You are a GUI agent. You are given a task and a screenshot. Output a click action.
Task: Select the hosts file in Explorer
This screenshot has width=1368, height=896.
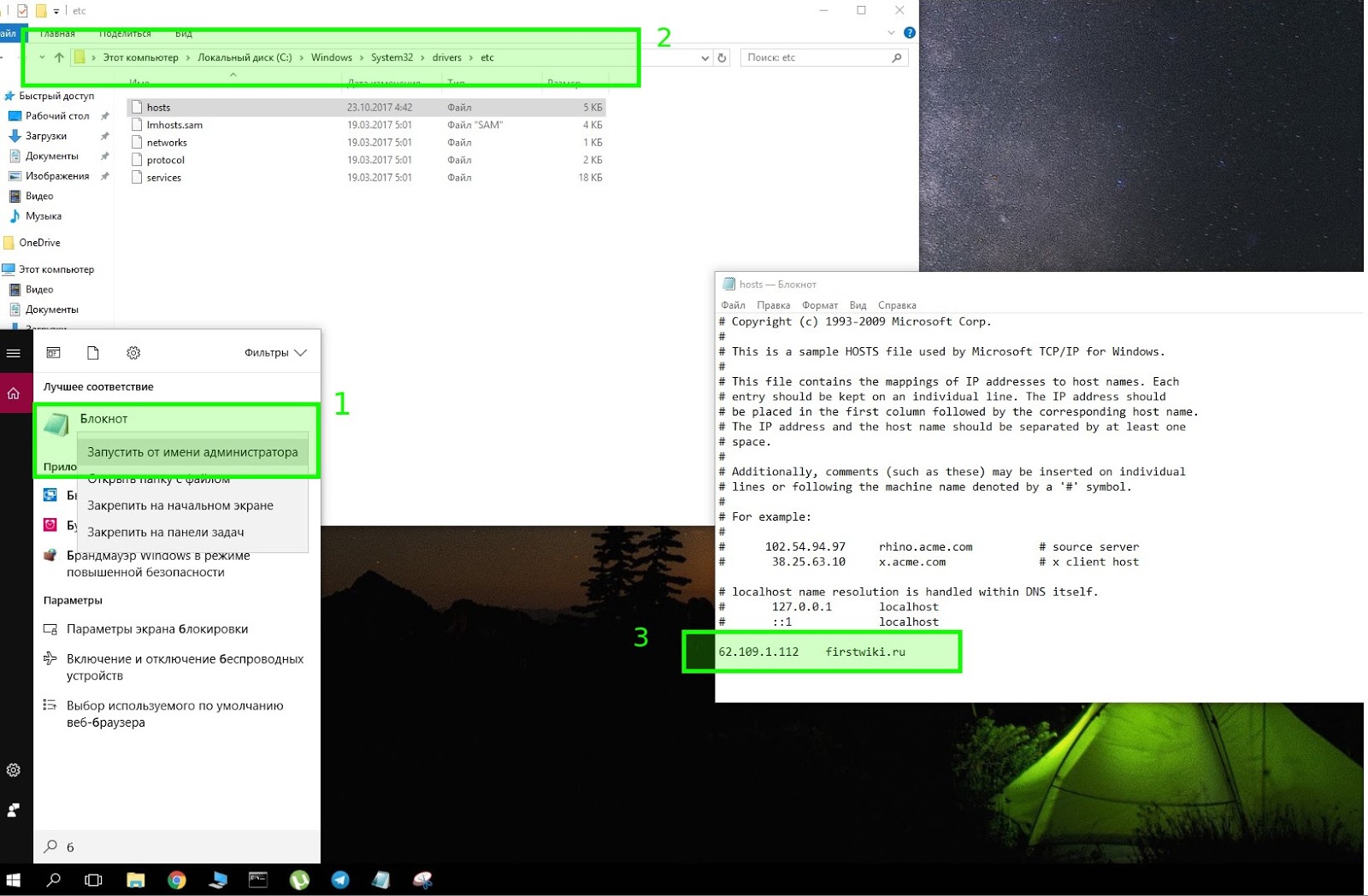(366, 108)
